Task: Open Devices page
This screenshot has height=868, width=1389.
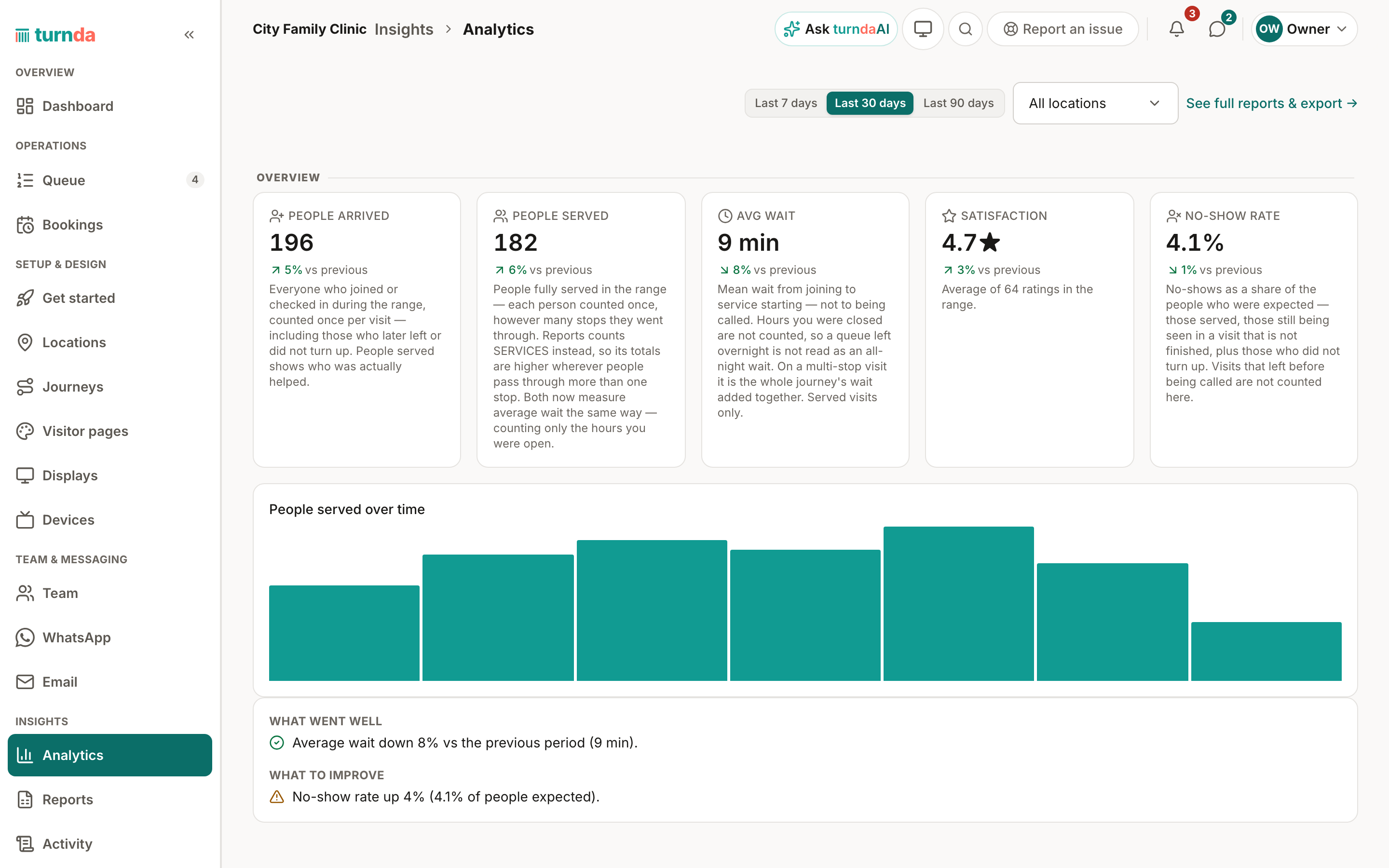Action: click(109, 519)
